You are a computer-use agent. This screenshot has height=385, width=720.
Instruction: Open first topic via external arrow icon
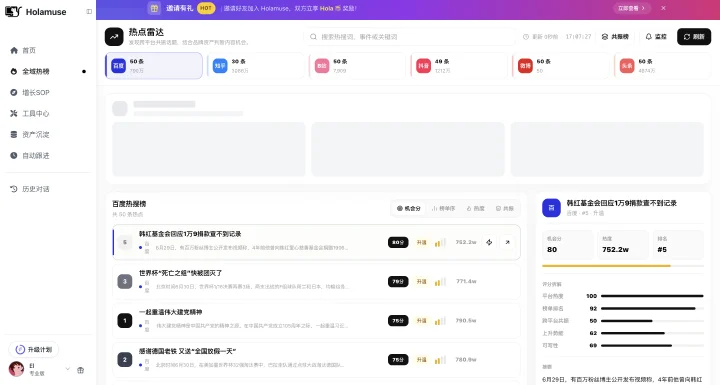tap(507, 242)
